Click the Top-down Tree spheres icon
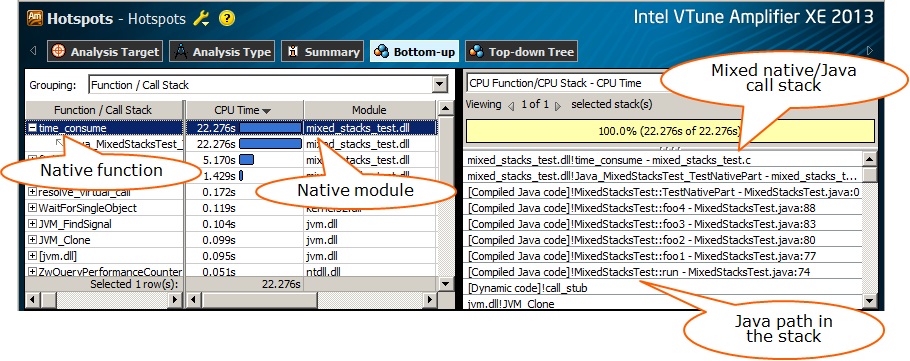This screenshot has height=361, width=910. 476,52
